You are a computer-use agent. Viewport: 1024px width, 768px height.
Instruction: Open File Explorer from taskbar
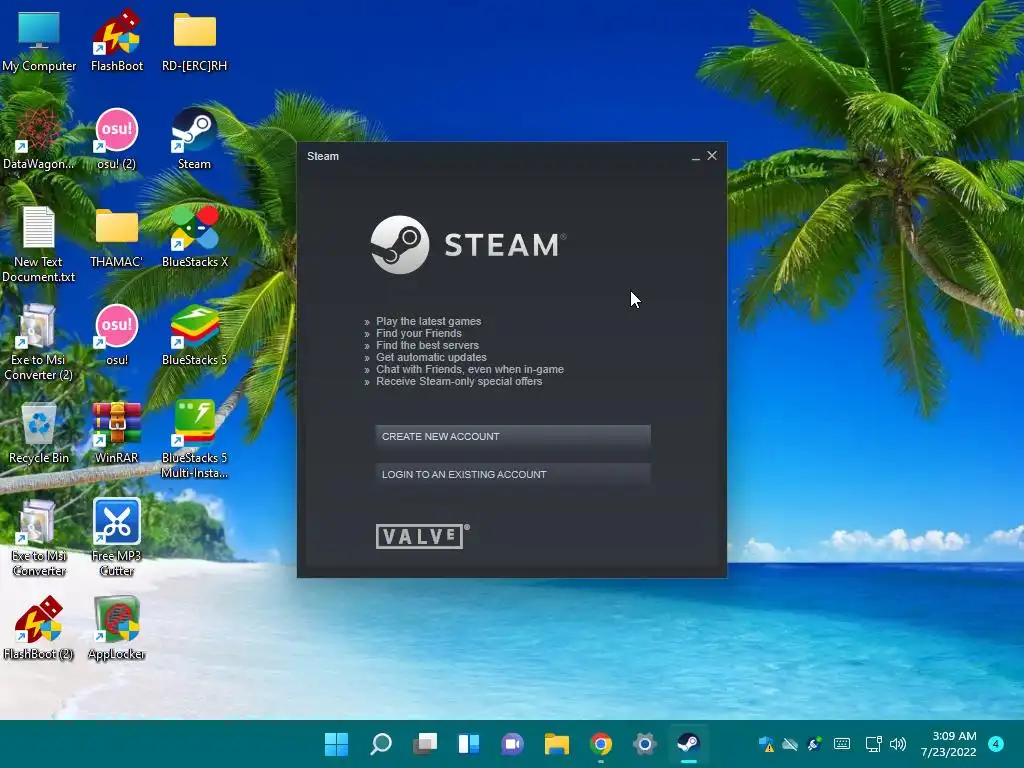click(556, 744)
